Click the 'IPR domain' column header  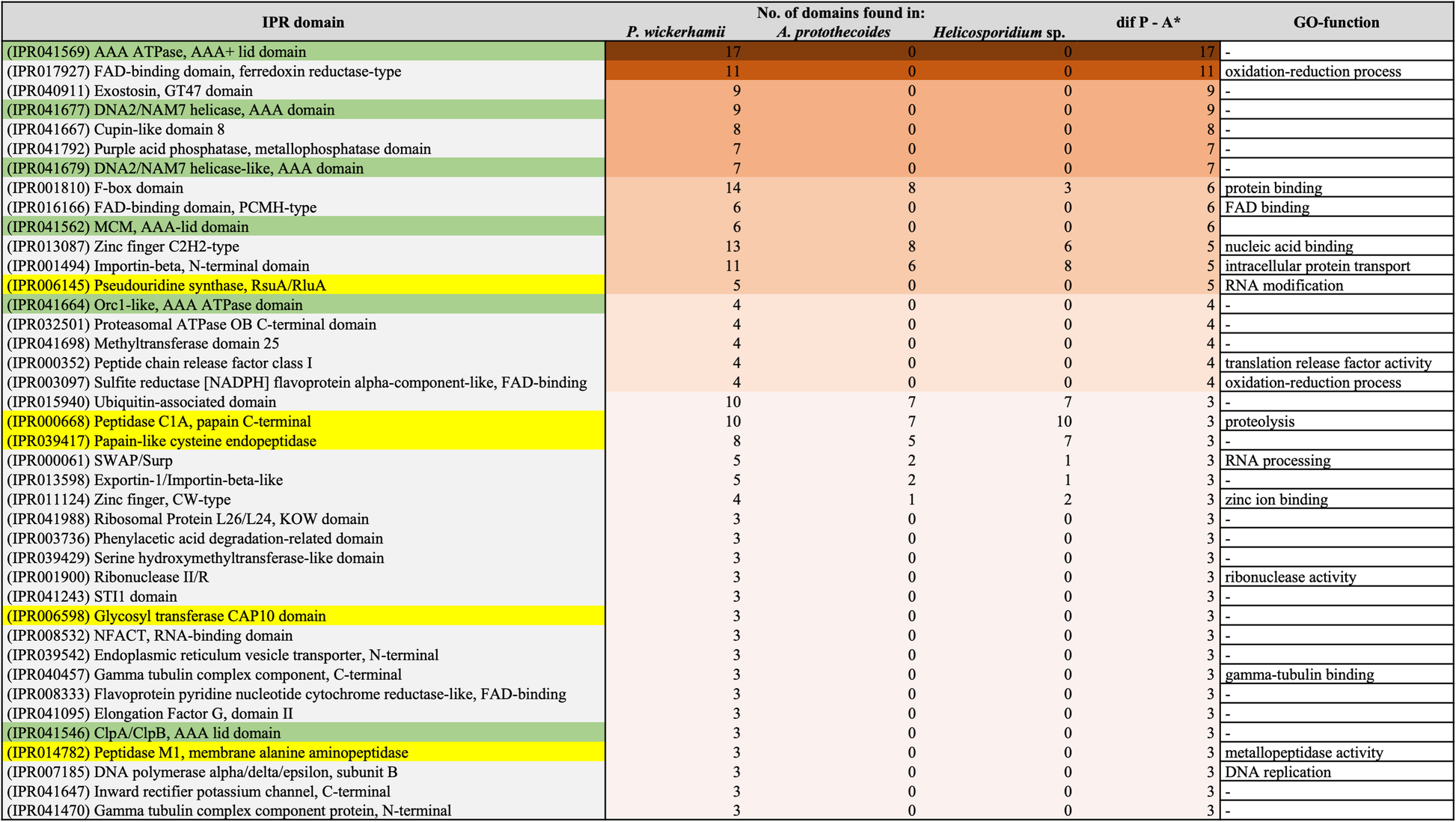coord(303,22)
